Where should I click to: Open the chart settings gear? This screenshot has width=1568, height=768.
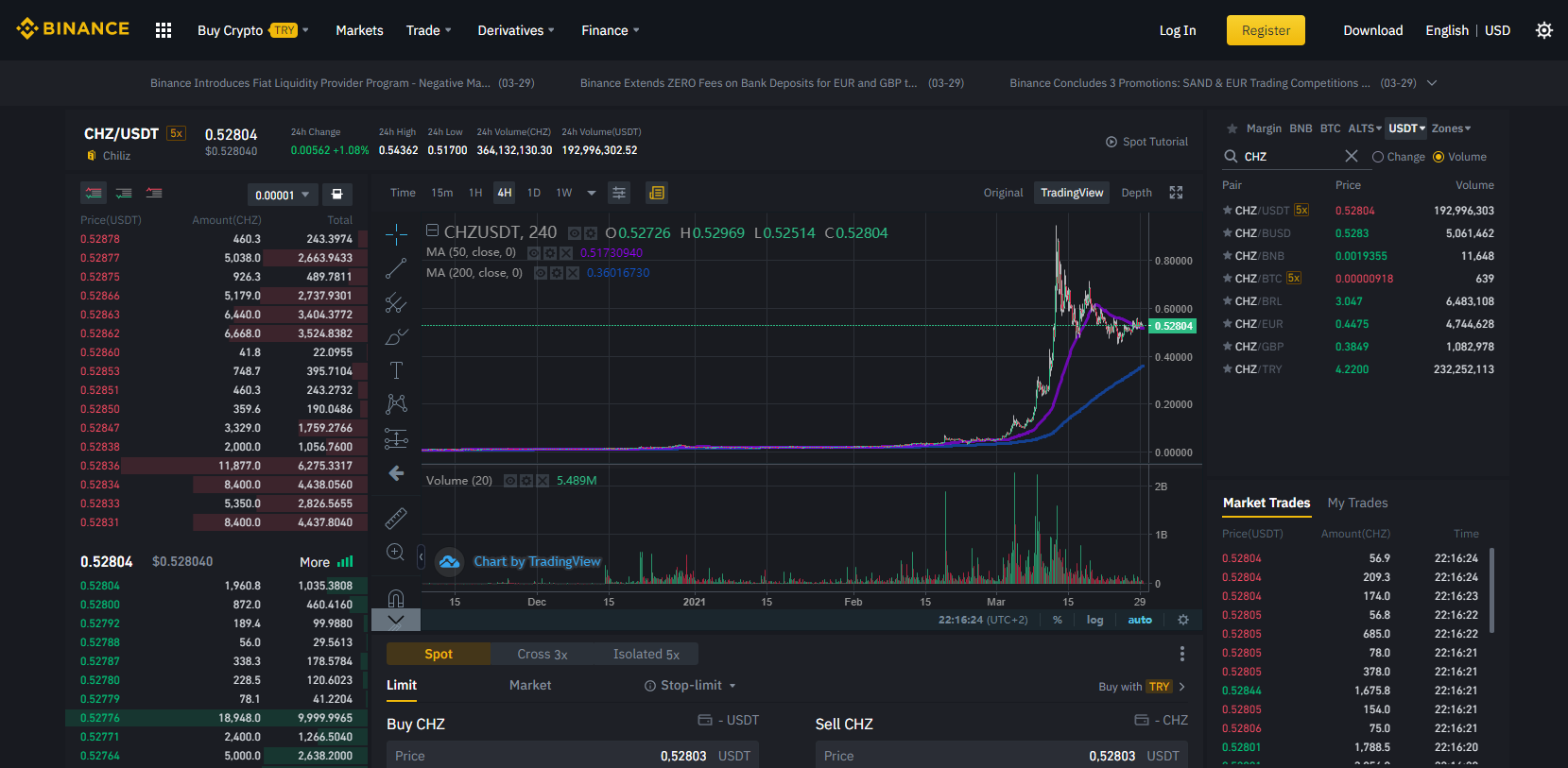(x=1182, y=620)
